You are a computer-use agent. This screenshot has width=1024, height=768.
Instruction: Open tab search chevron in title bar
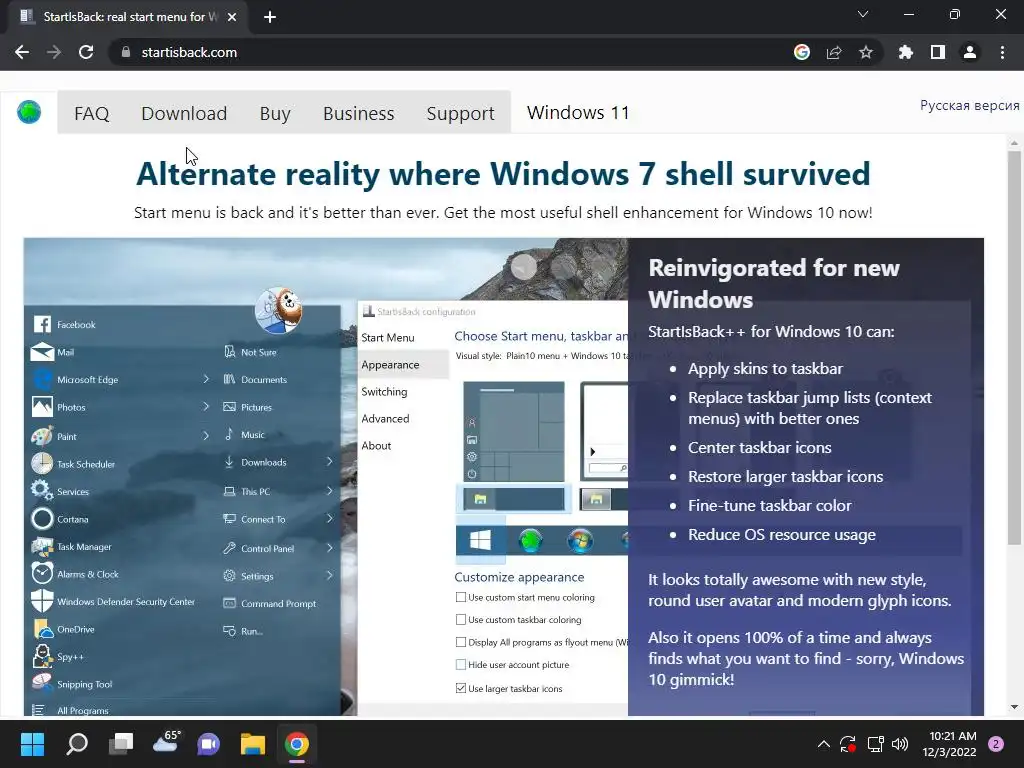[x=863, y=14]
